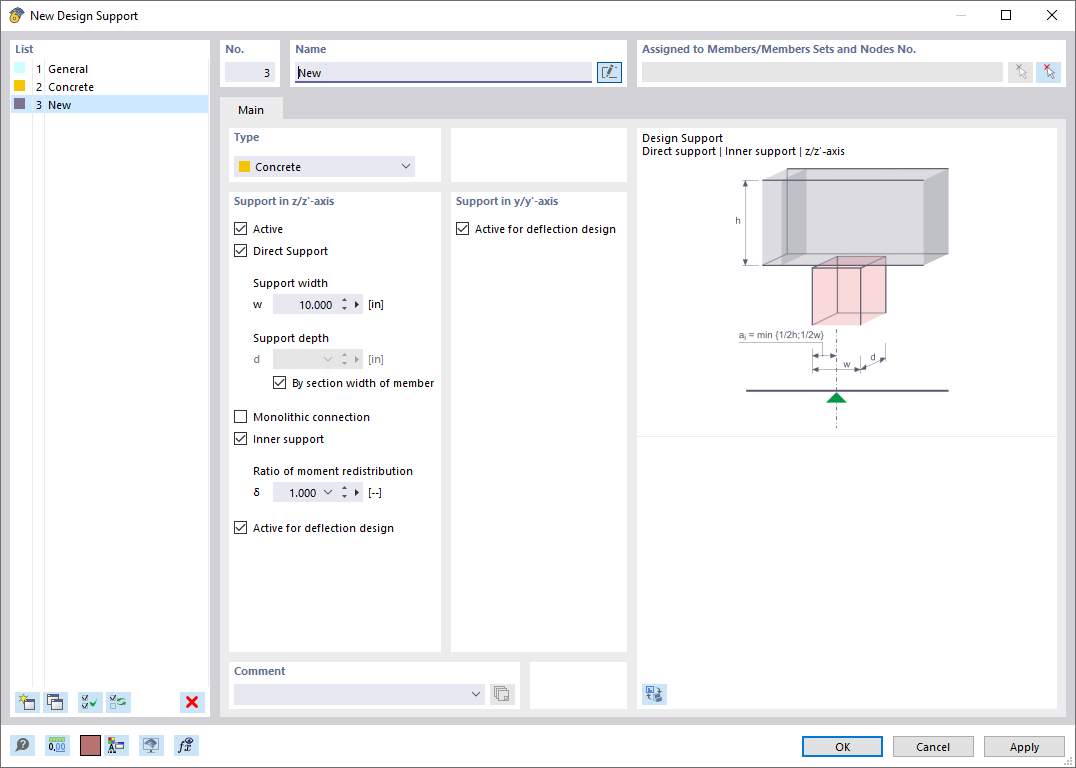Toggle graphic view with the swap icon below diagram
1076x768 pixels.
[654, 694]
